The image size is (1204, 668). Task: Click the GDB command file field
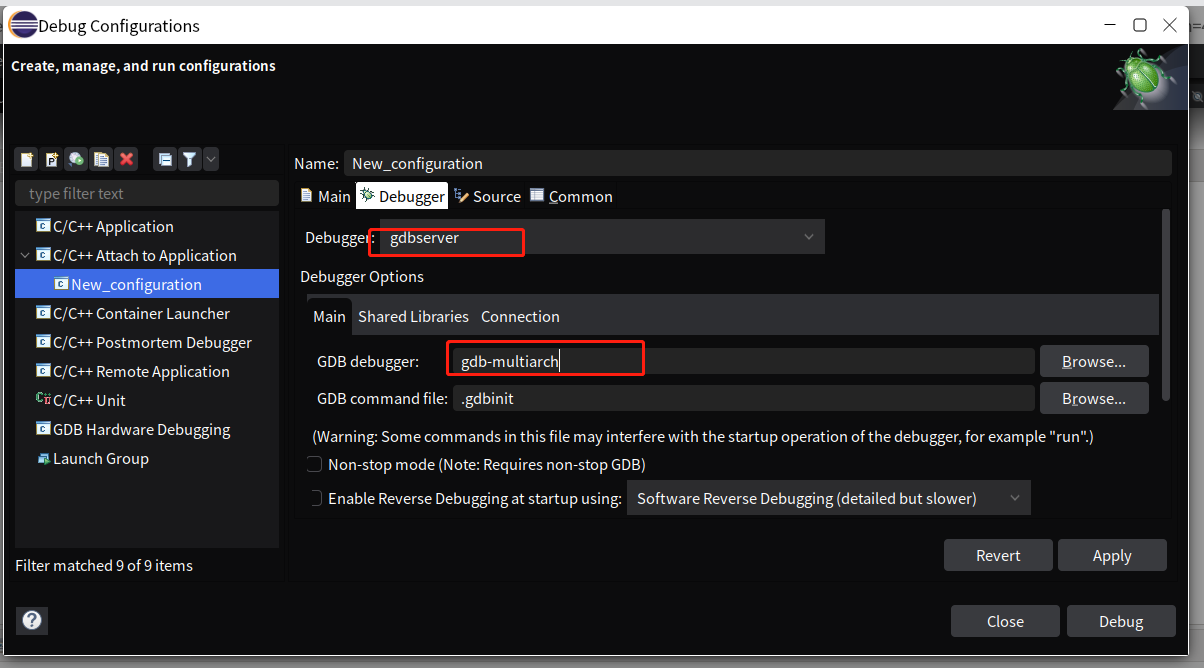pyautogui.click(x=744, y=398)
